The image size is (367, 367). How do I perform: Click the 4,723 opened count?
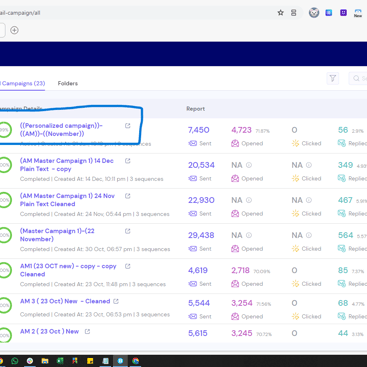click(x=241, y=130)
